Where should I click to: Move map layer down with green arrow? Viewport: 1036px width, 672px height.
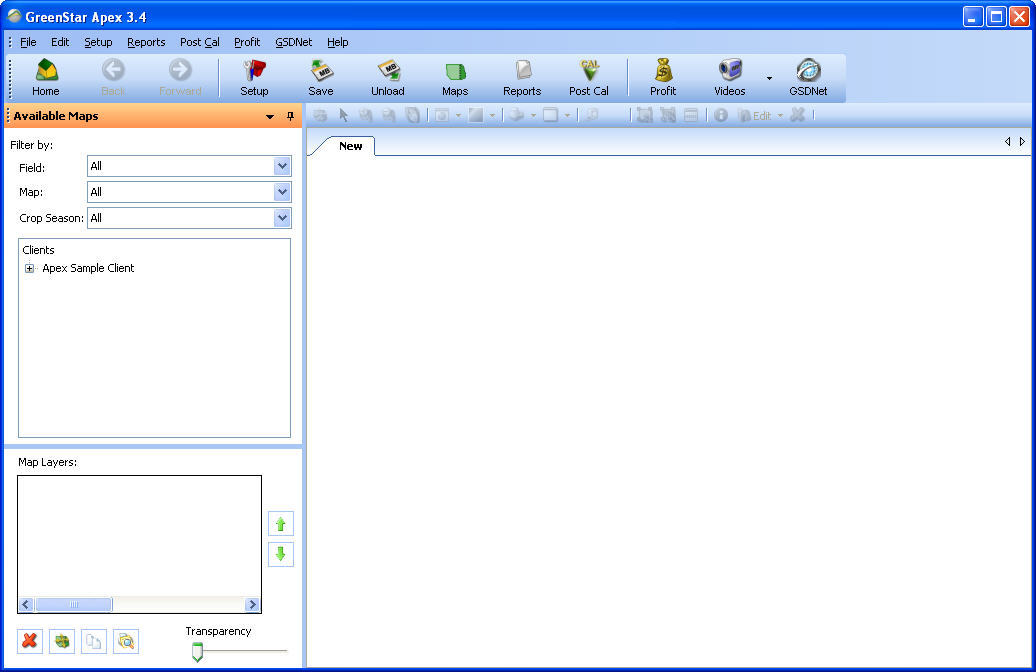pyautogui.click(x=281, y=554)
